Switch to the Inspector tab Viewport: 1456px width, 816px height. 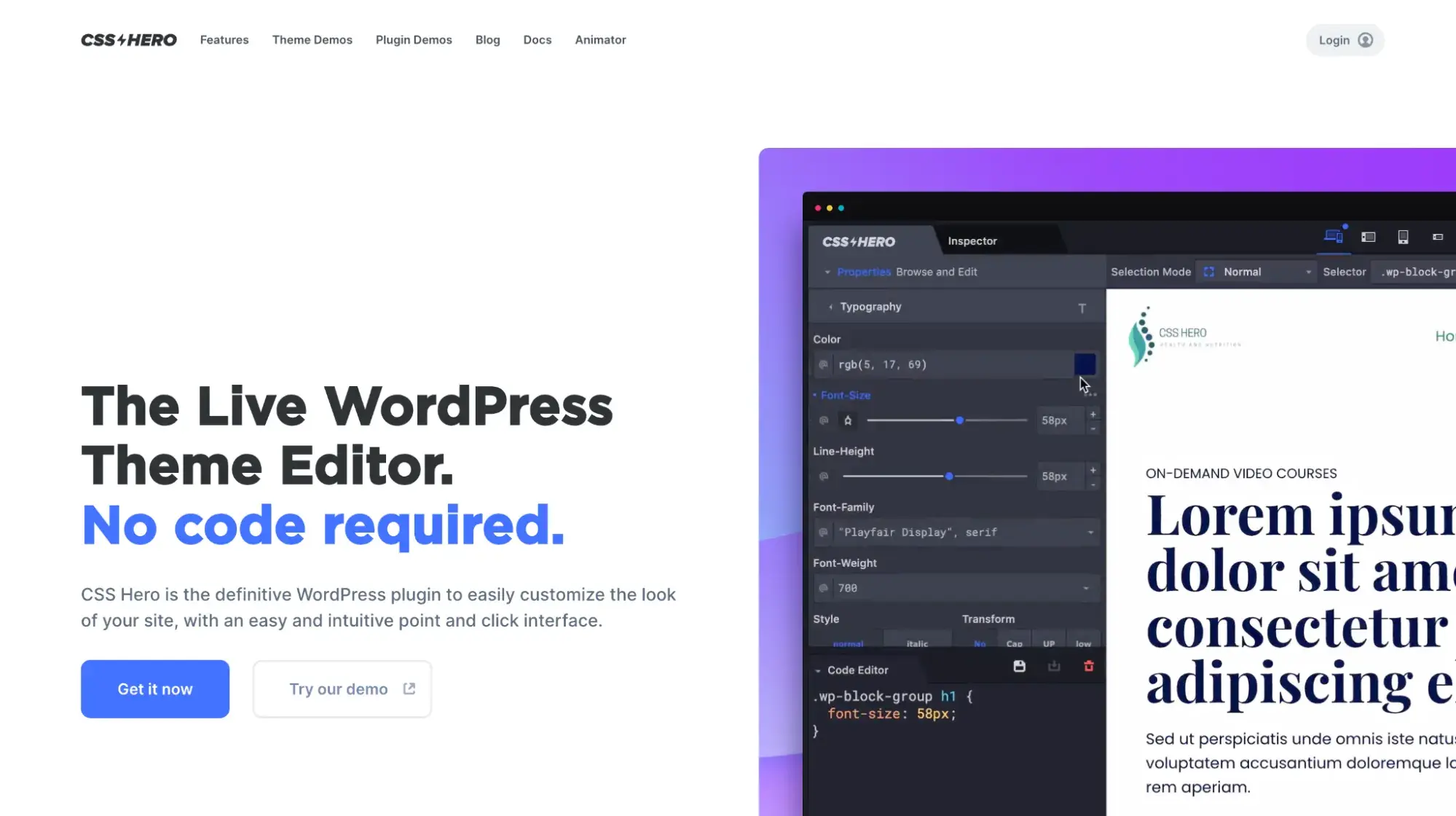point(972,241)
